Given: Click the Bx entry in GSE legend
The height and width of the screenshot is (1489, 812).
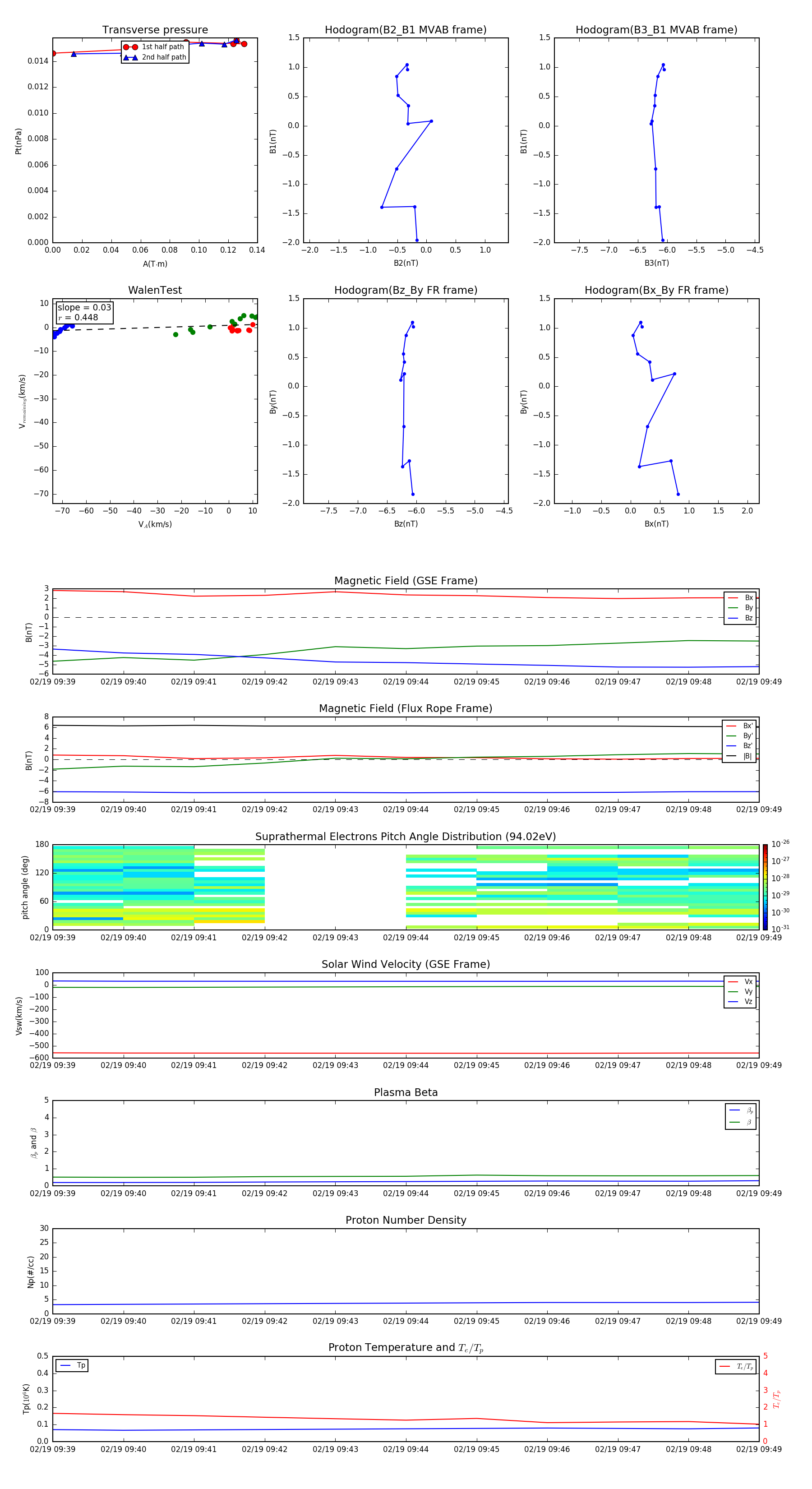Looking at the screenshot, I should click(740, 598).
